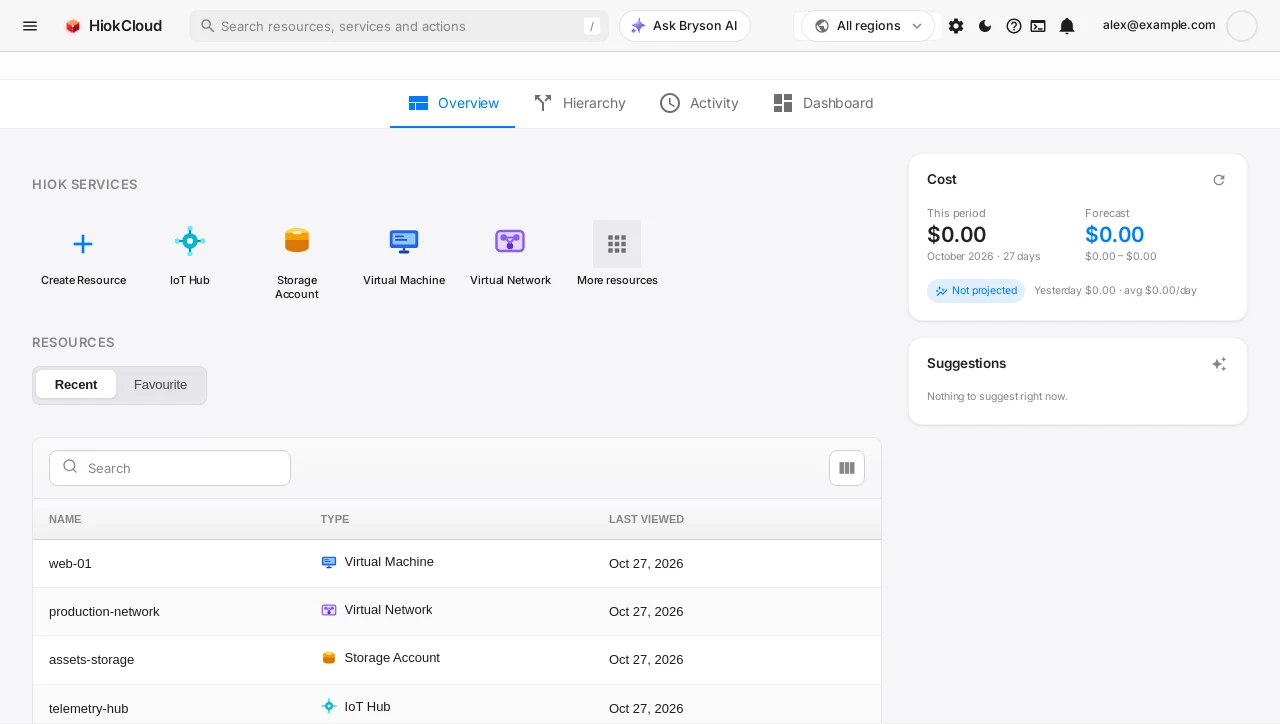Viewport: 1280px width, 724px height.
Task: Open the settings gear in the top bar
Action: [956, 26]
